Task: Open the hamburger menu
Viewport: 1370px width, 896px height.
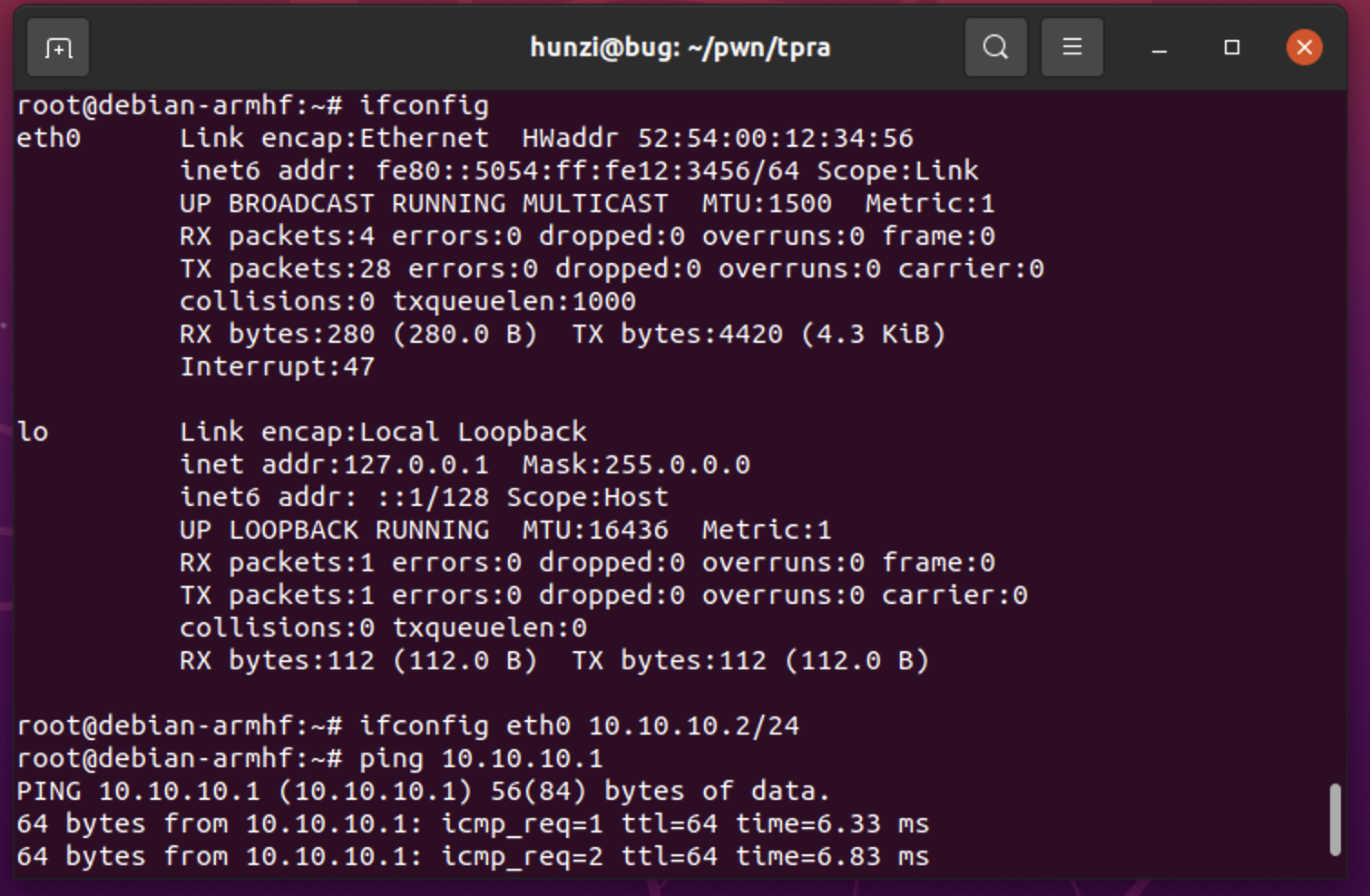Action: pos(1072,47)
